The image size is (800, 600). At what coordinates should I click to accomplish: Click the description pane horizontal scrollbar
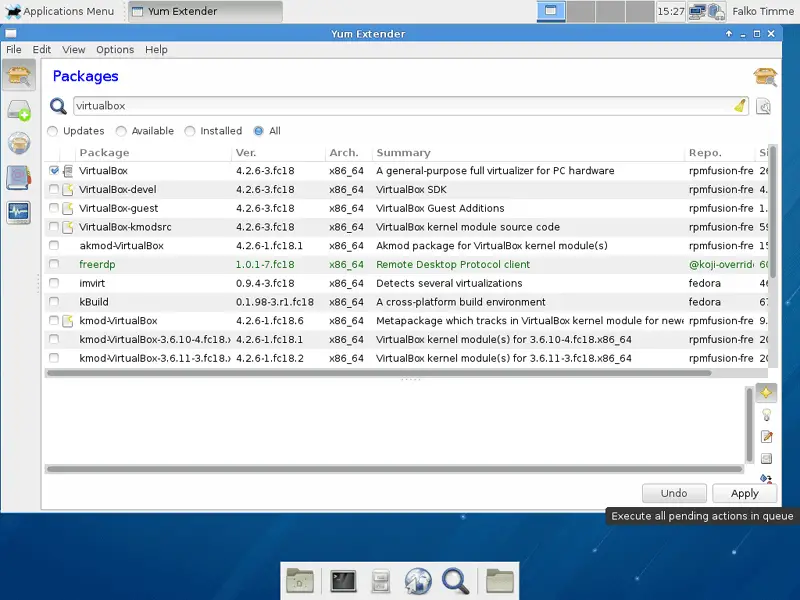(x=394, y=469)
